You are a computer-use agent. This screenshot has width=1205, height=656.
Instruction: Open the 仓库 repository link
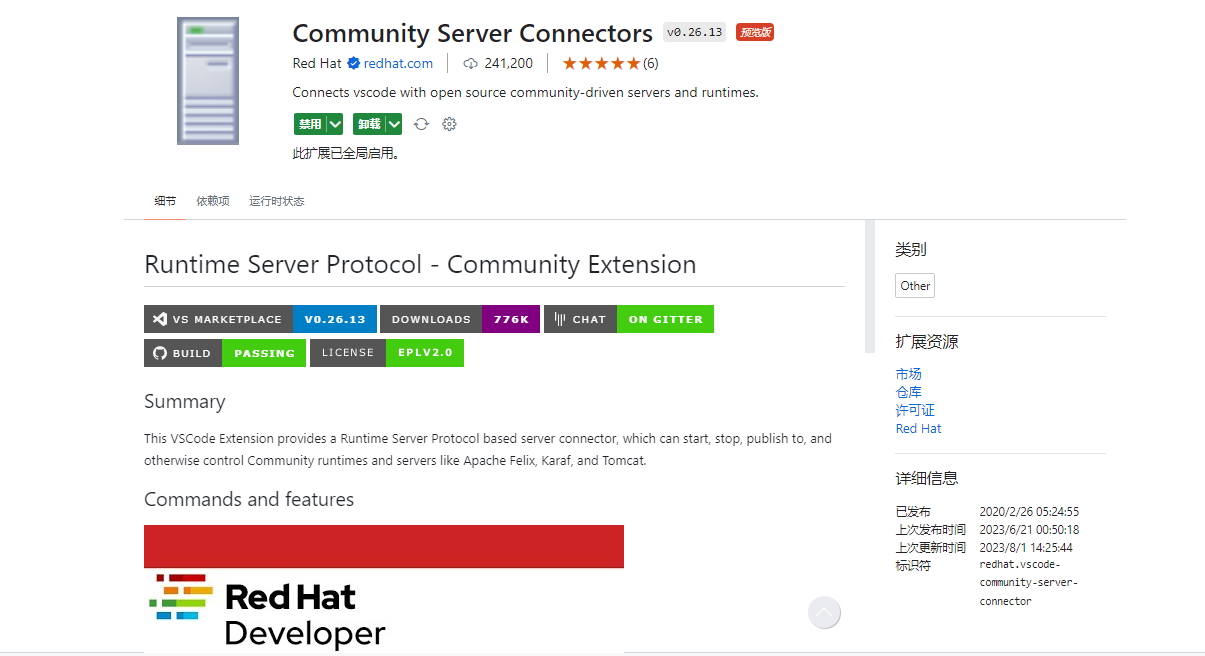(x=908, y=392)
